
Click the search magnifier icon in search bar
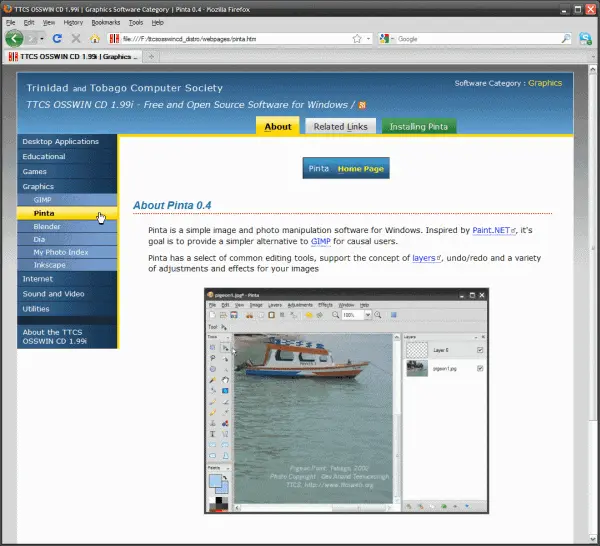click(x=565, y=39)
